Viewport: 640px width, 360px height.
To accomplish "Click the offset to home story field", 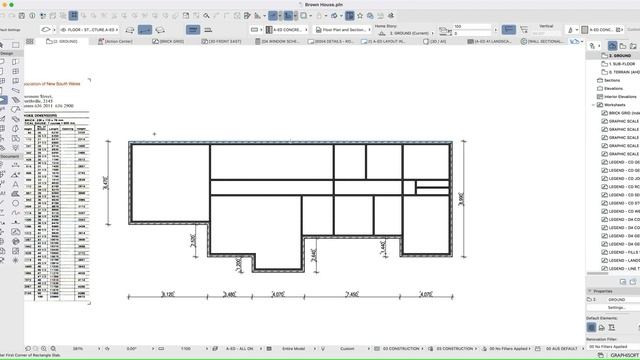I will pos(472,33).
